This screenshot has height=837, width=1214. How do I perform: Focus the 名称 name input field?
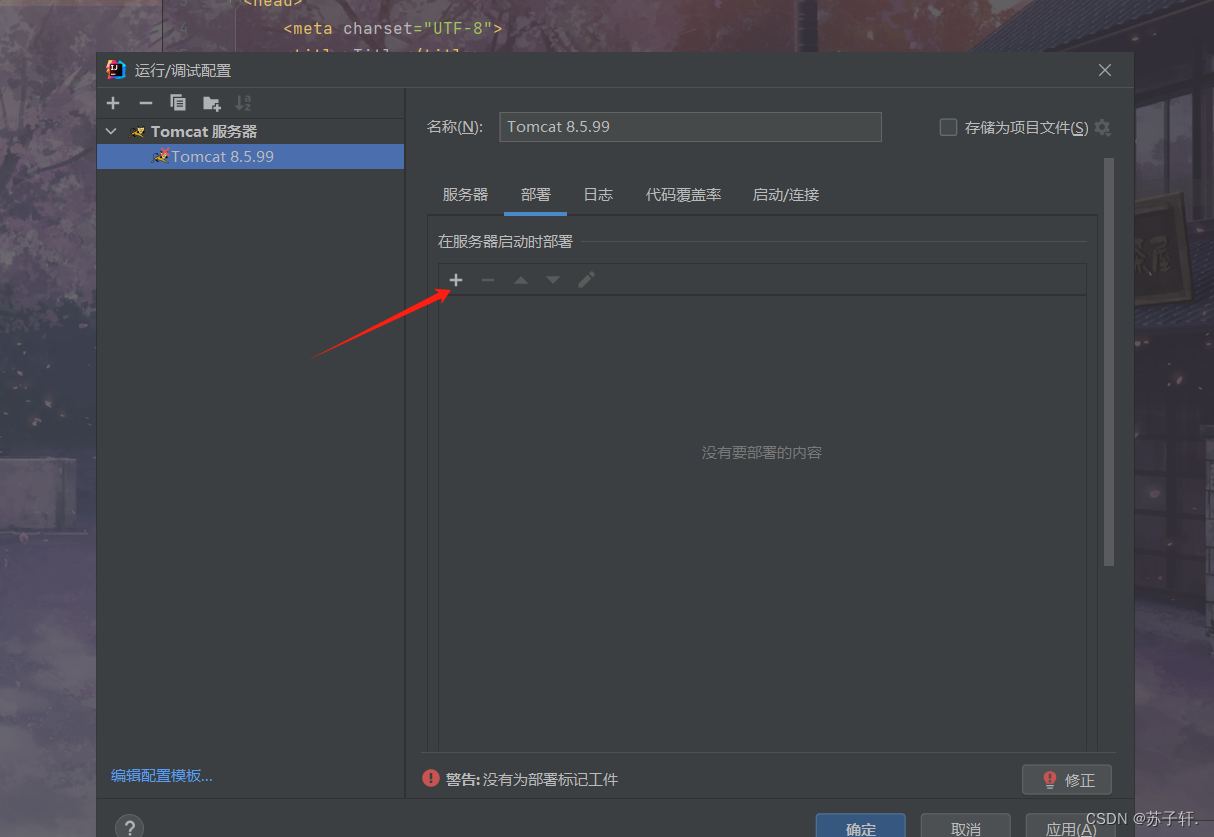click(x=690, y=127)
